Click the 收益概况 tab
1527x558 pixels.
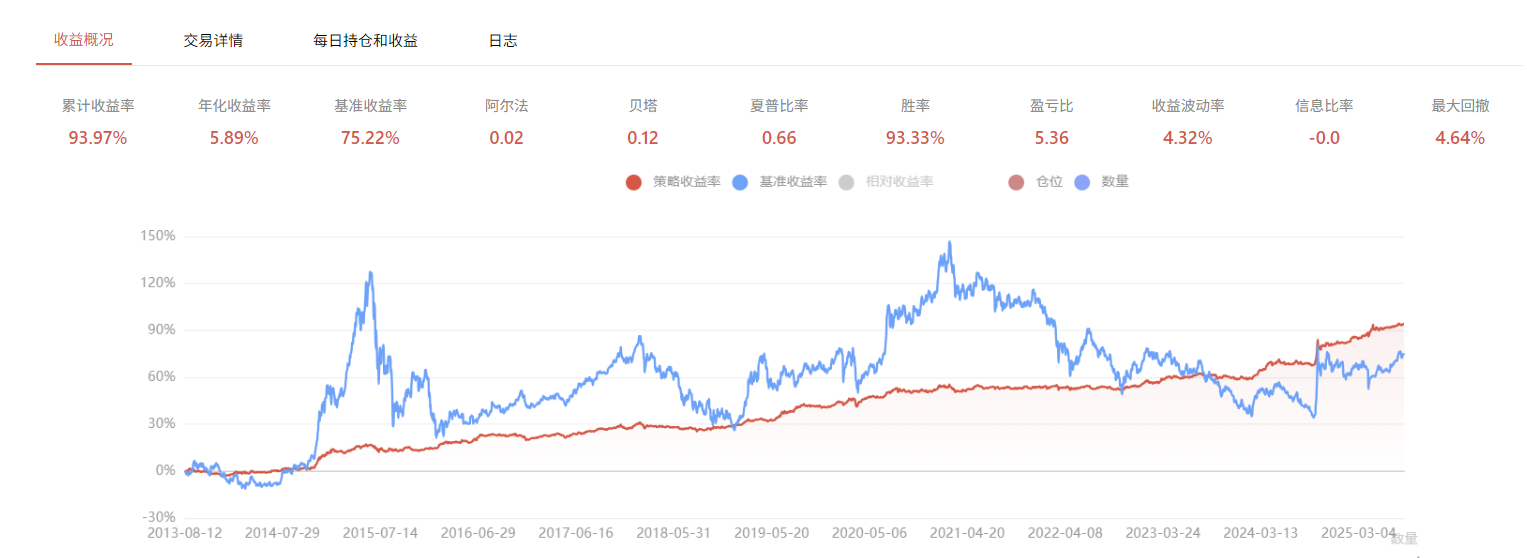pyautogui.click(x=84, y=40)
